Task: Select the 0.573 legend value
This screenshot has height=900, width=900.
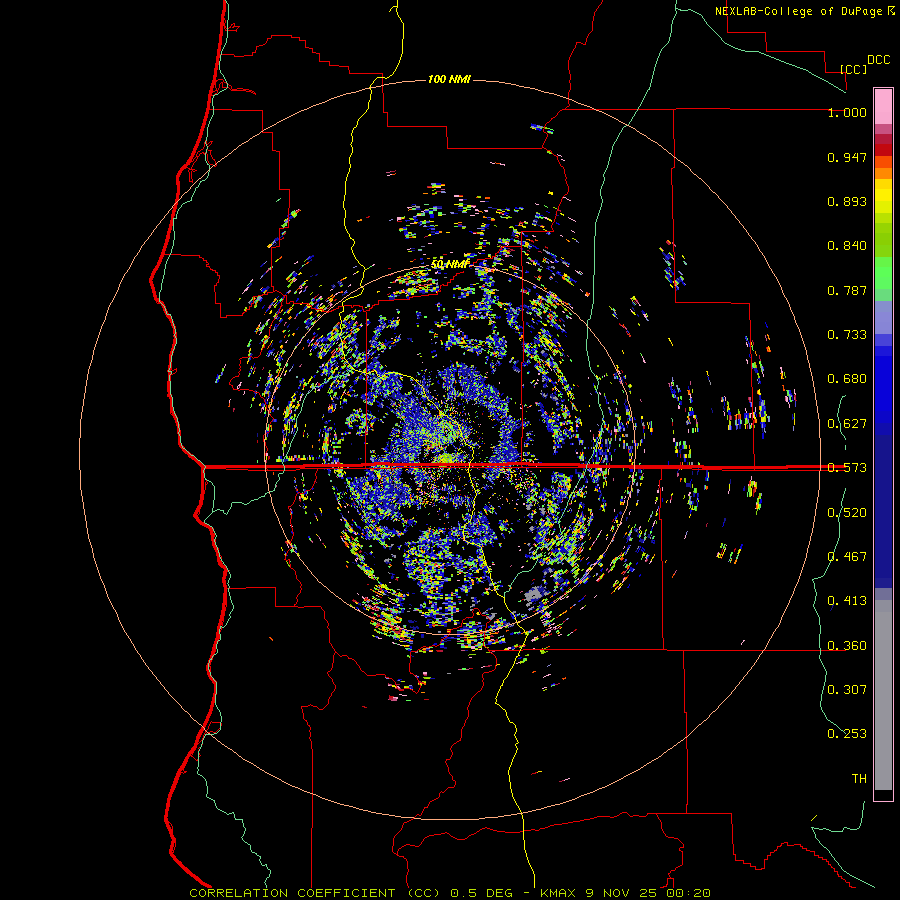Action: 847,468
